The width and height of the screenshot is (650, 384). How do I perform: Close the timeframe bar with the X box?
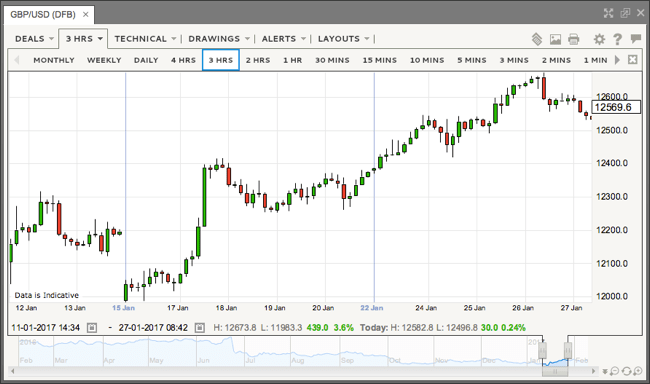pos(632,60)
